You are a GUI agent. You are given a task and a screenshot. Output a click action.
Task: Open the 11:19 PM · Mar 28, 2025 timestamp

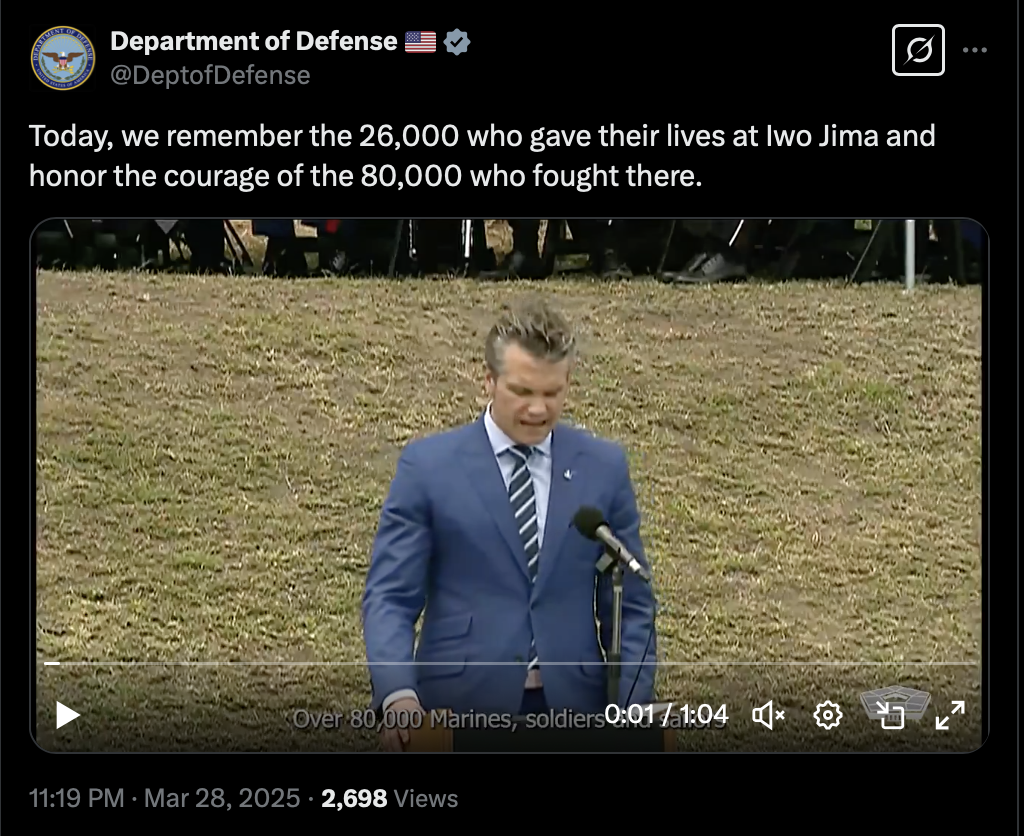tap(165, 798)
